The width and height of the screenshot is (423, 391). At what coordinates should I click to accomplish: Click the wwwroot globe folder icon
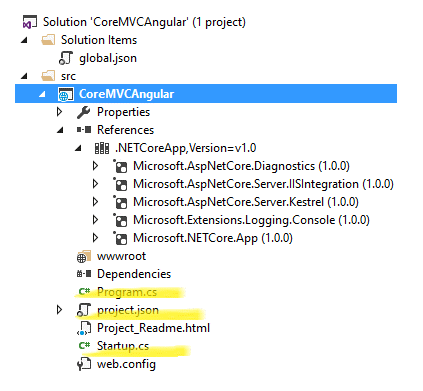click(83, 256)
